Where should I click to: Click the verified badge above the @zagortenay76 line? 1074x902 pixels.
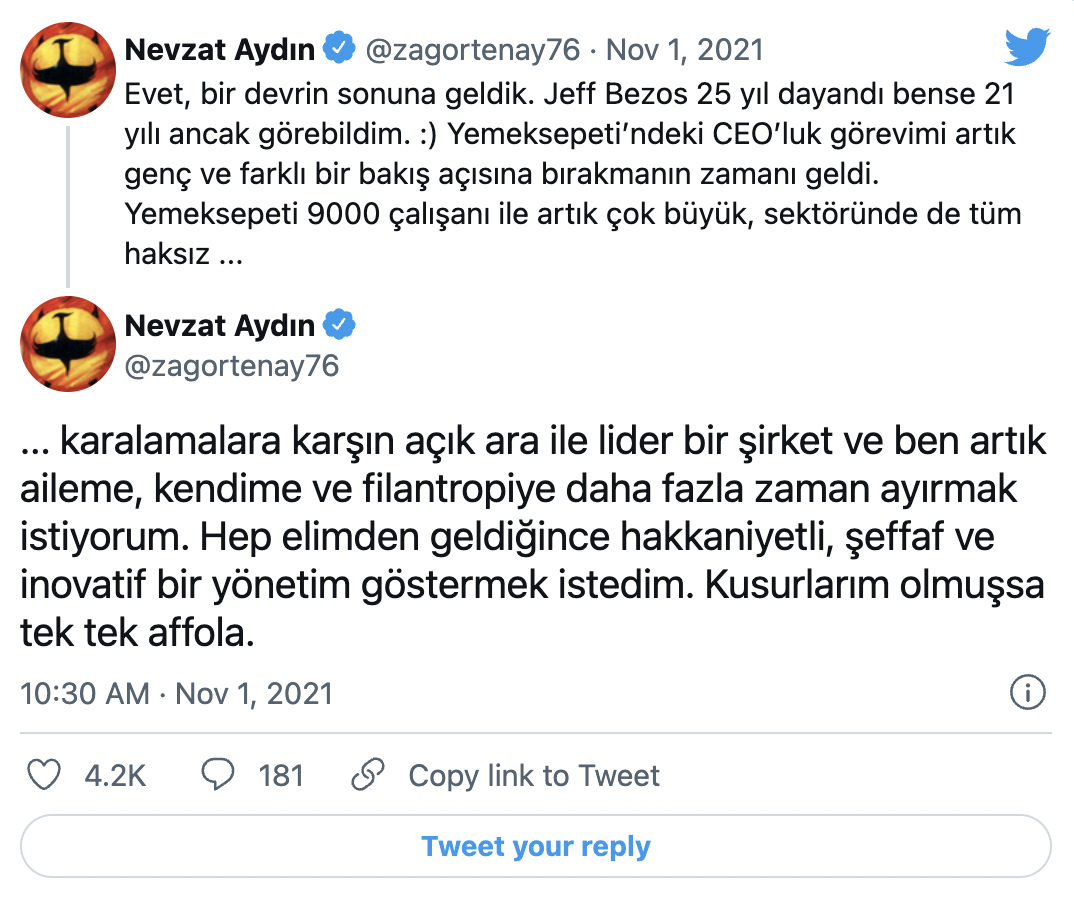tap(342, 325)
